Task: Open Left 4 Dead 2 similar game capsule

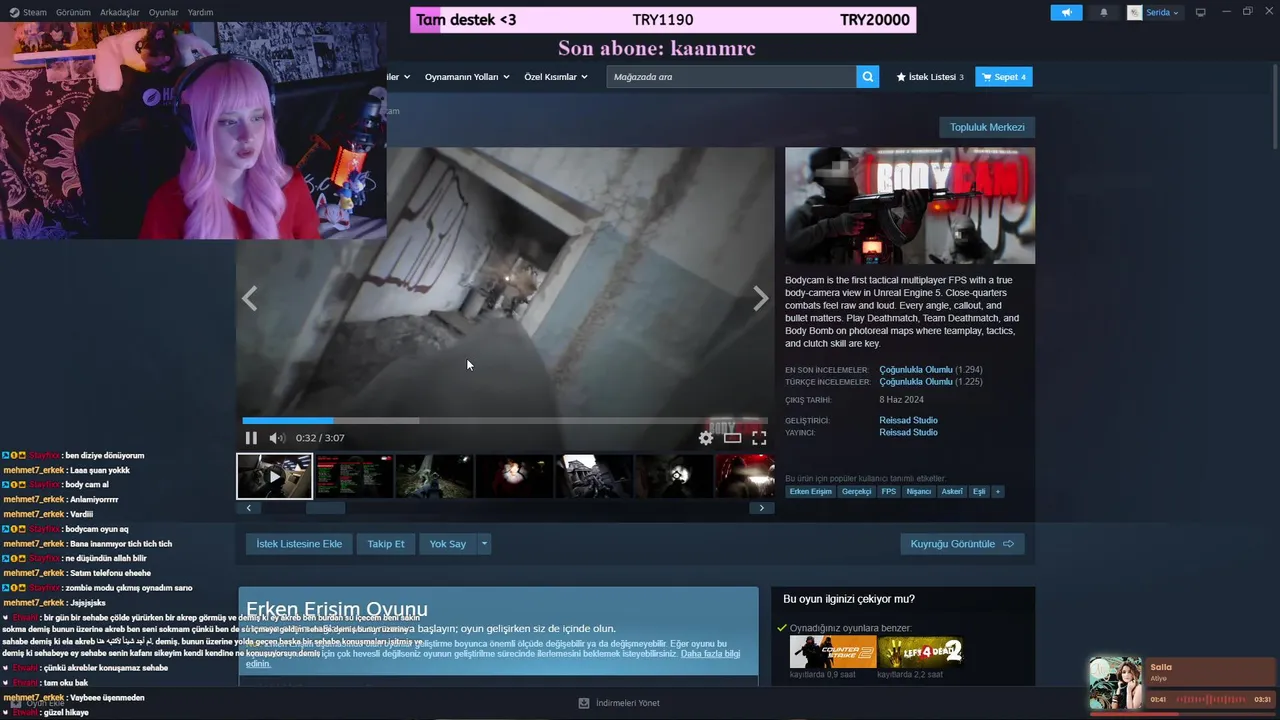Action: click(x=920, y=652)
